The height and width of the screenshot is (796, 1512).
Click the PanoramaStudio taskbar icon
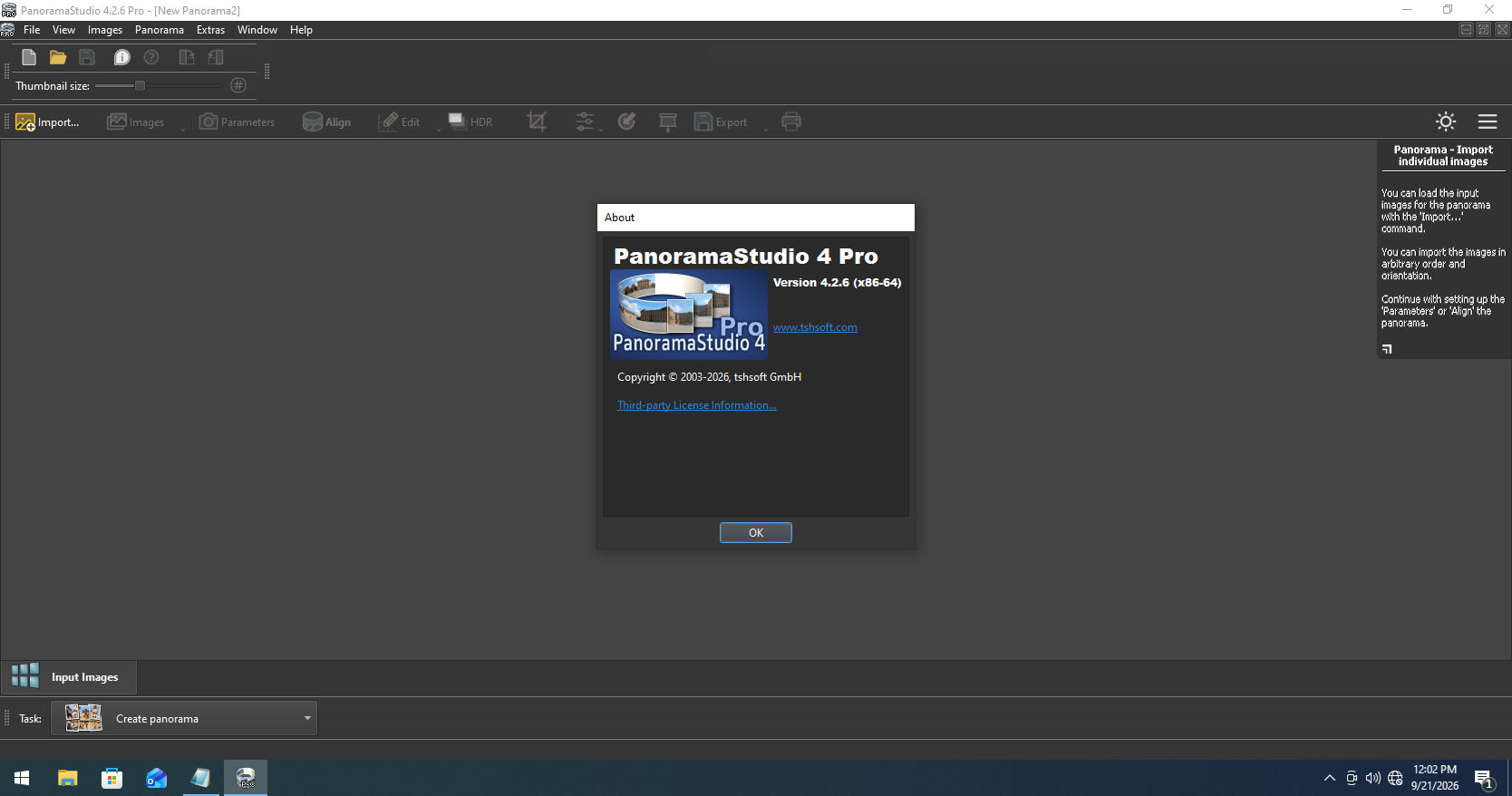tap(246, 778)
